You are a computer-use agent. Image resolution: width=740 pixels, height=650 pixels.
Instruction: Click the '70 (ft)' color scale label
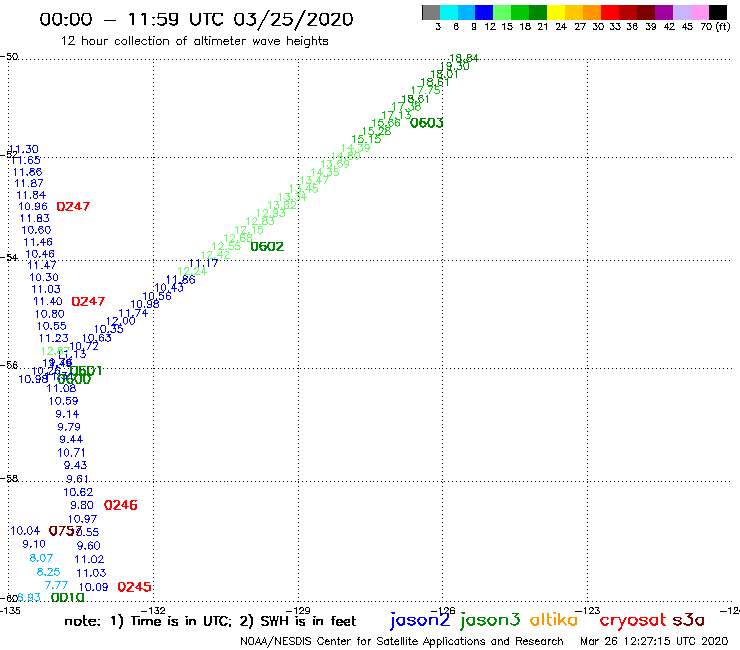[715, 27]
